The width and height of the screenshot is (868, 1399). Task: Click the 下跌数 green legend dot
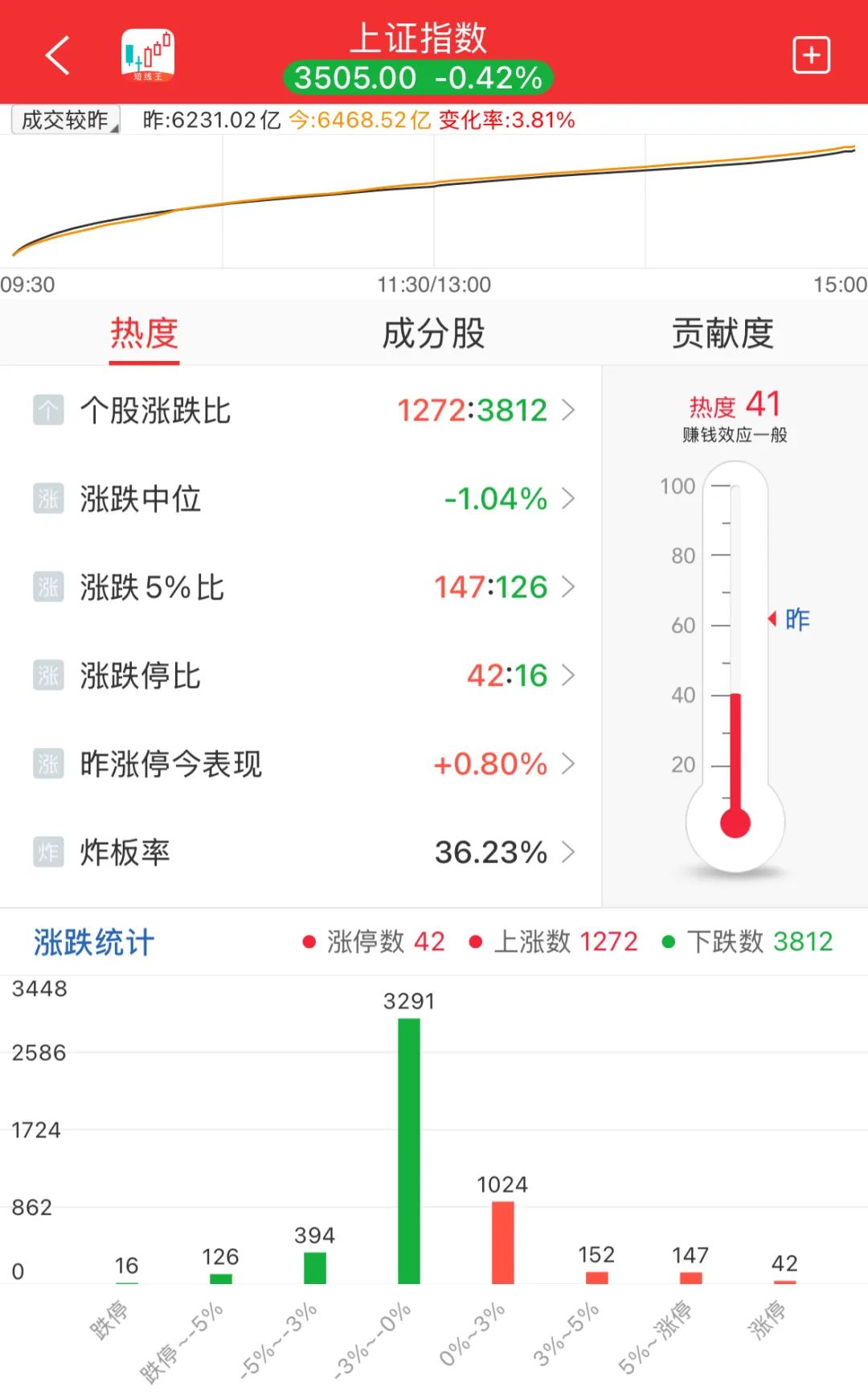(x=668, y=942)
